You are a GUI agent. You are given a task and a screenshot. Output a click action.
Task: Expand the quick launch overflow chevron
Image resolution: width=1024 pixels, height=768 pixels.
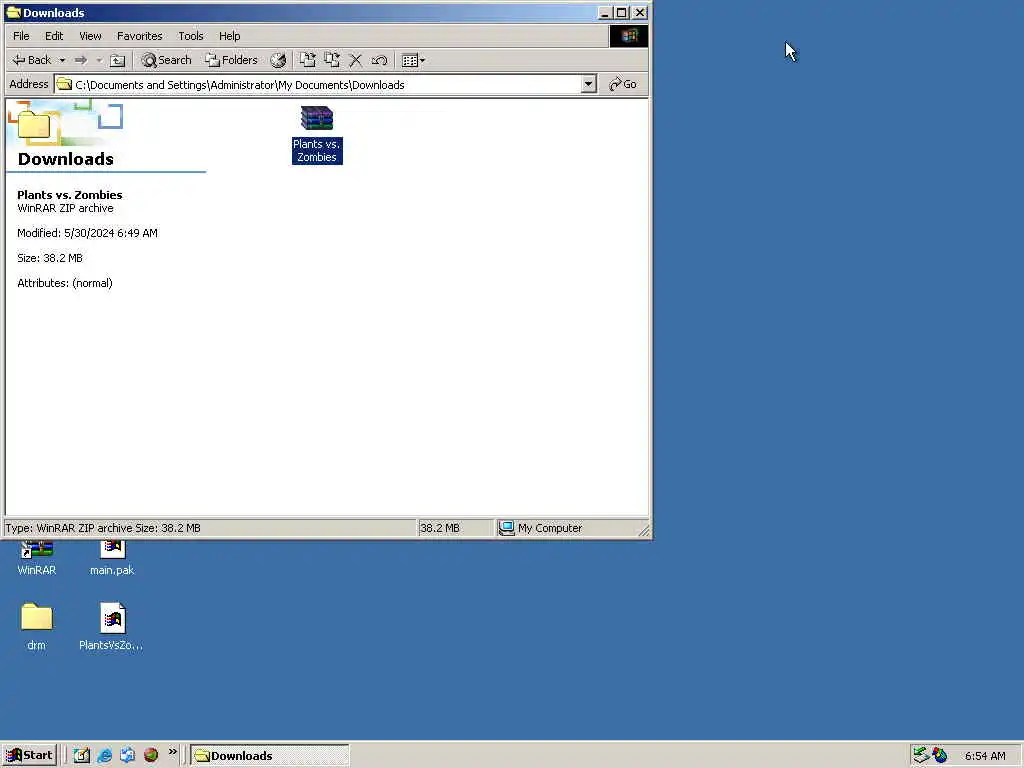coord(172,752)
